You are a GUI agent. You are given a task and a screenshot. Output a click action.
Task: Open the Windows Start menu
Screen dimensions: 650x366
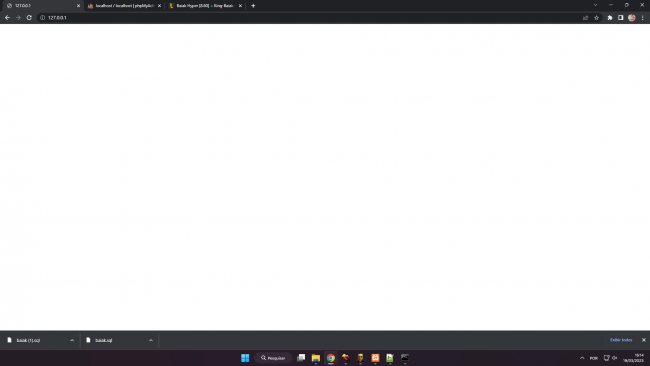pos(245,358)
